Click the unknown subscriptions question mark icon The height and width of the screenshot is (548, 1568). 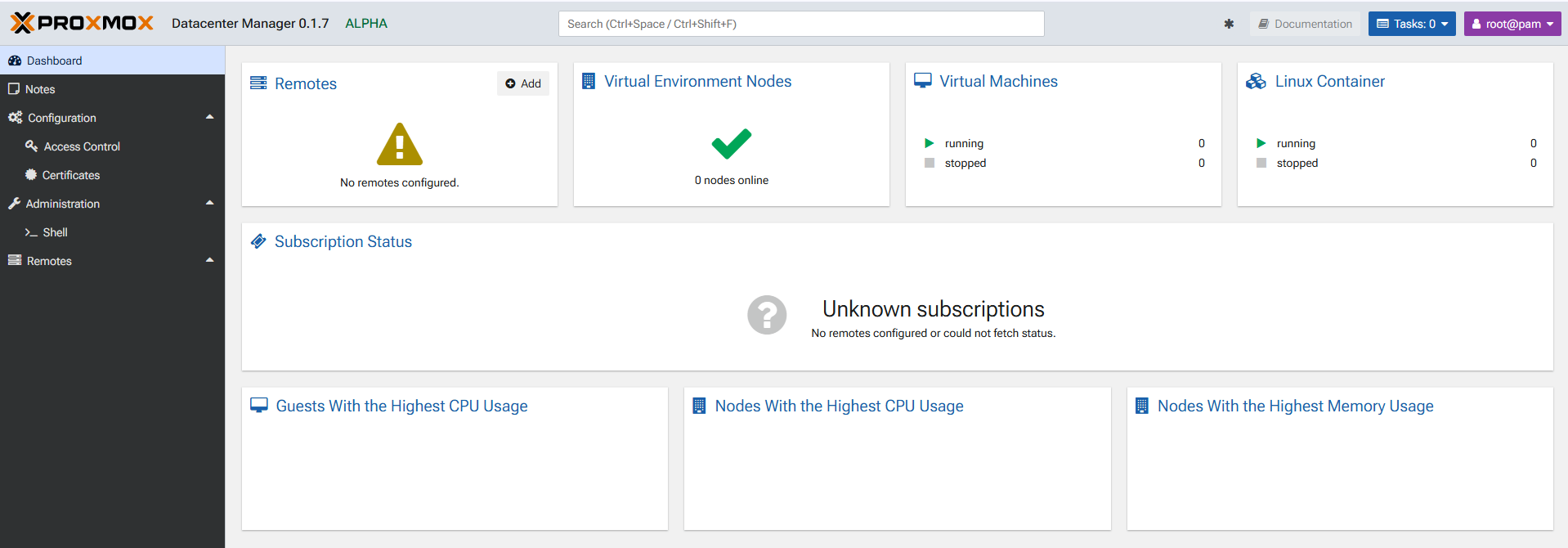click(x=767, y=315)
